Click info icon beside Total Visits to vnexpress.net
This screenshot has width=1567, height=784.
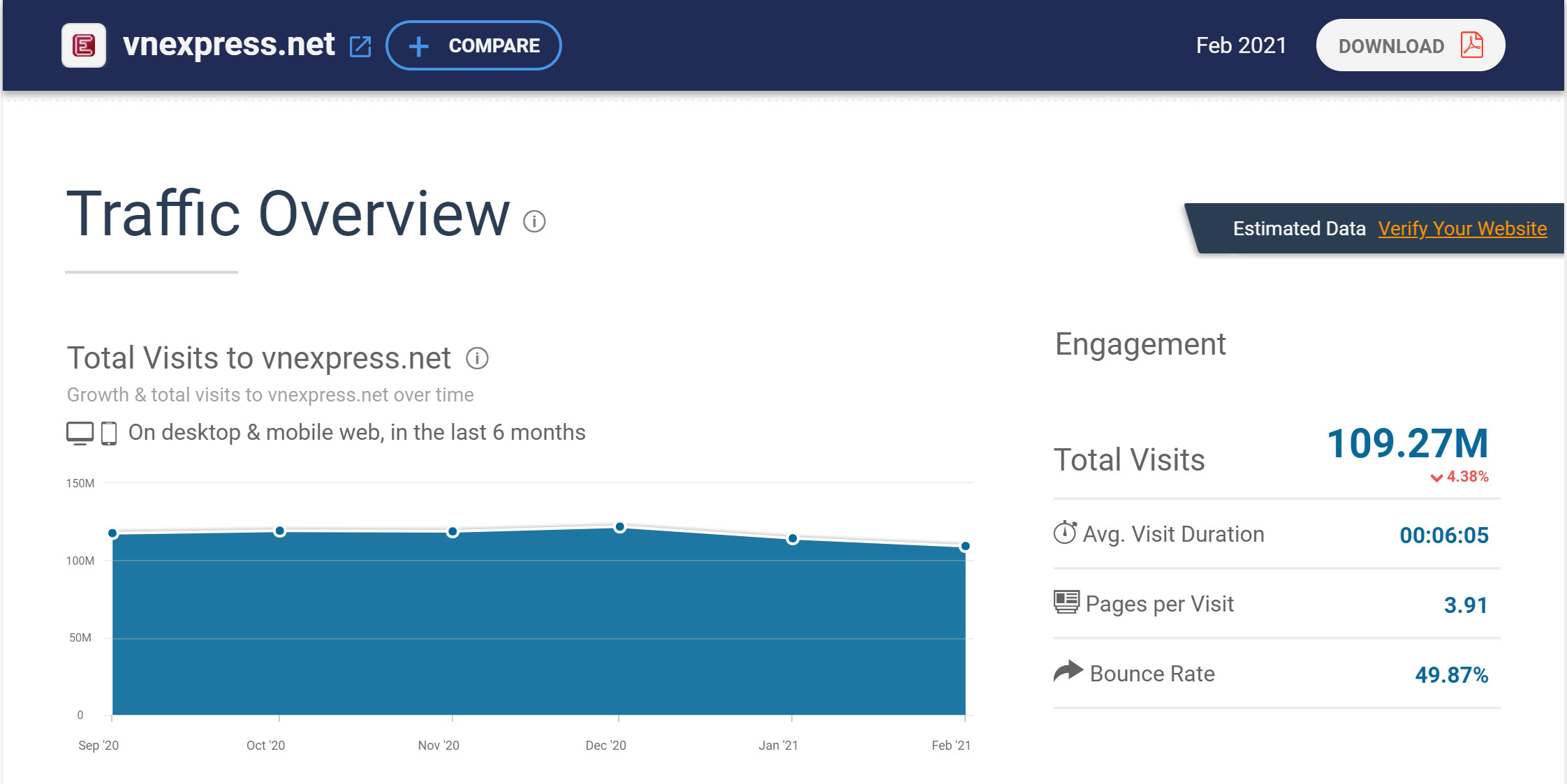pyautogui.click(x=477, y=358)
